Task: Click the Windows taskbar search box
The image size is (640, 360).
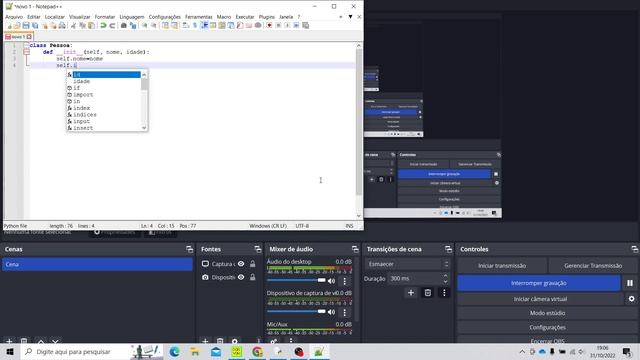Action: click(x=92, y=351)
